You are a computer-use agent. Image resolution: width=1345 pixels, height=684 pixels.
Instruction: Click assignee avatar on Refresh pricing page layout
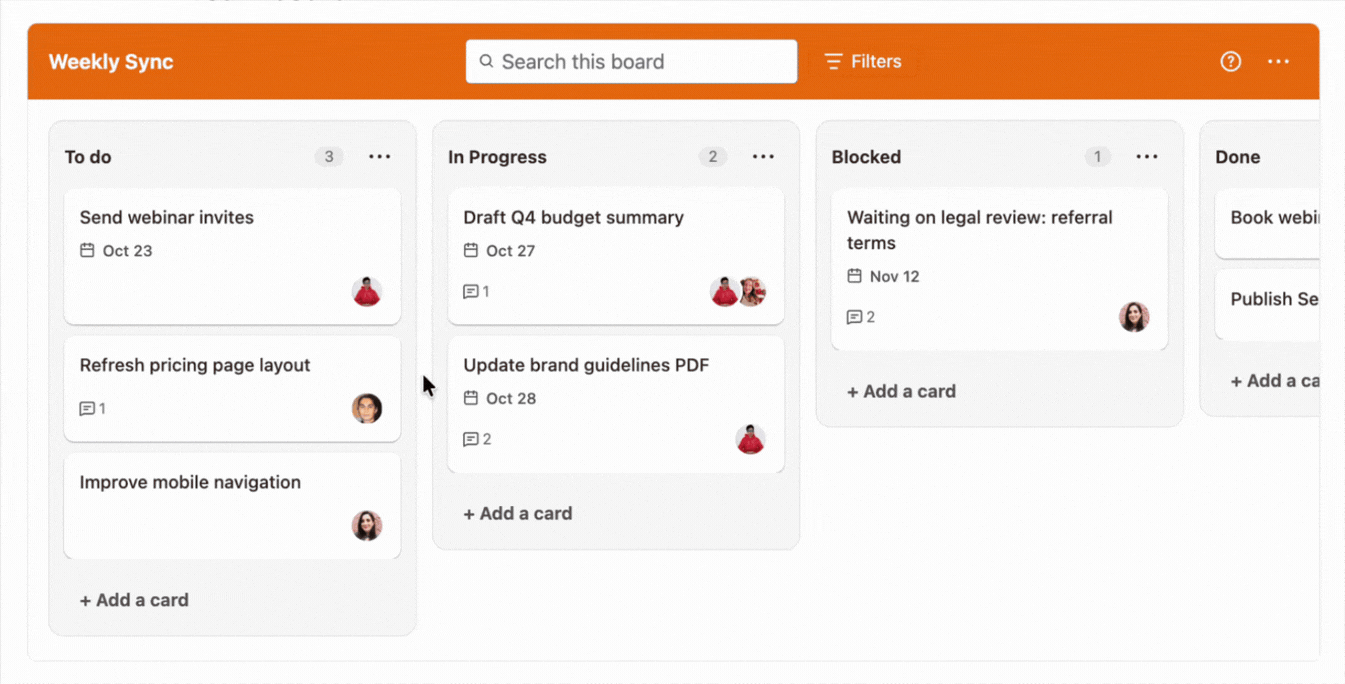[367, 408]
